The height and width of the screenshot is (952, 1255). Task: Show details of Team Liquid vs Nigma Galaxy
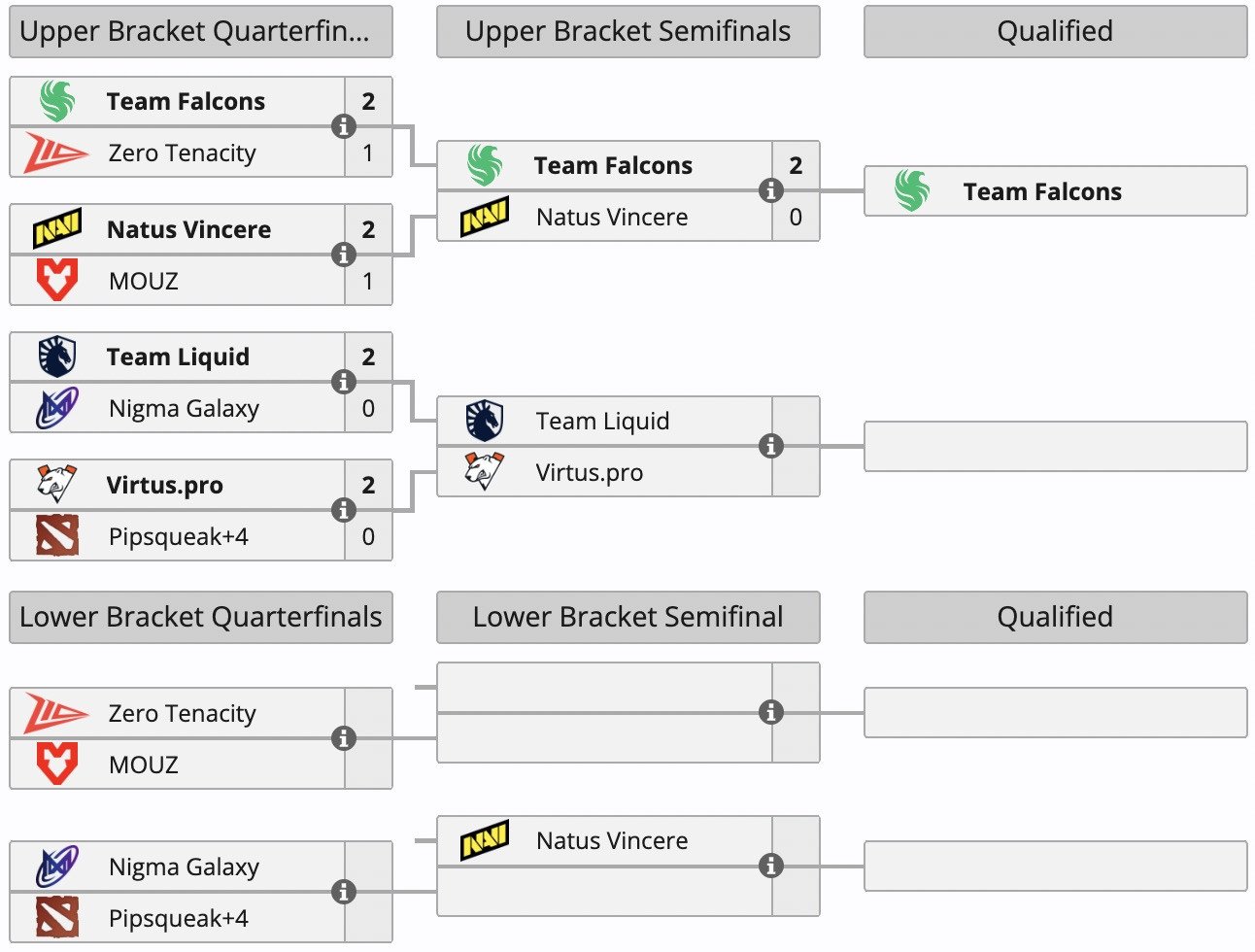pos(343,382)
